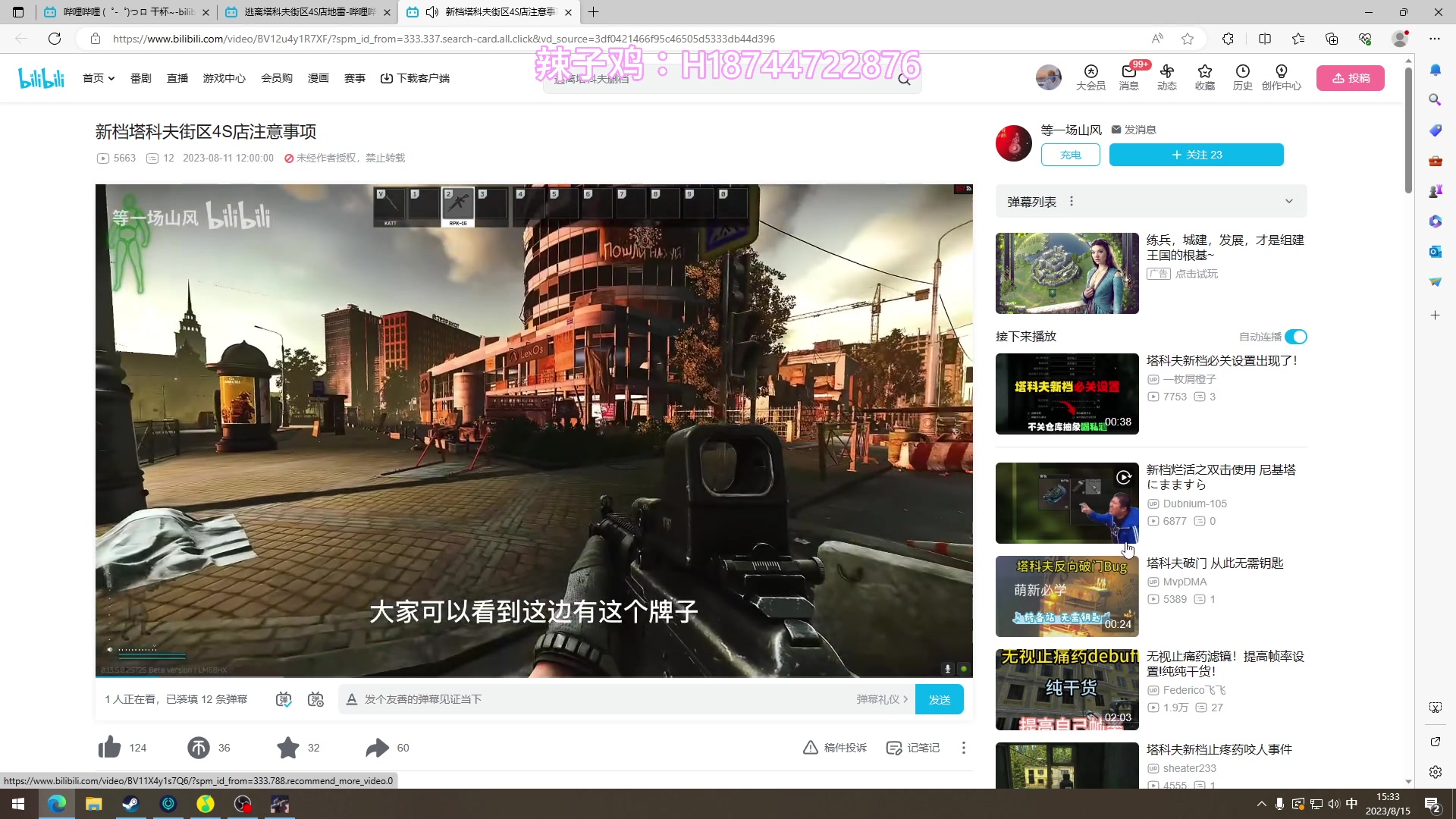The image size is (1456, 819).
Task: Open the 大会员 icon
Action: pos(1090,77)
